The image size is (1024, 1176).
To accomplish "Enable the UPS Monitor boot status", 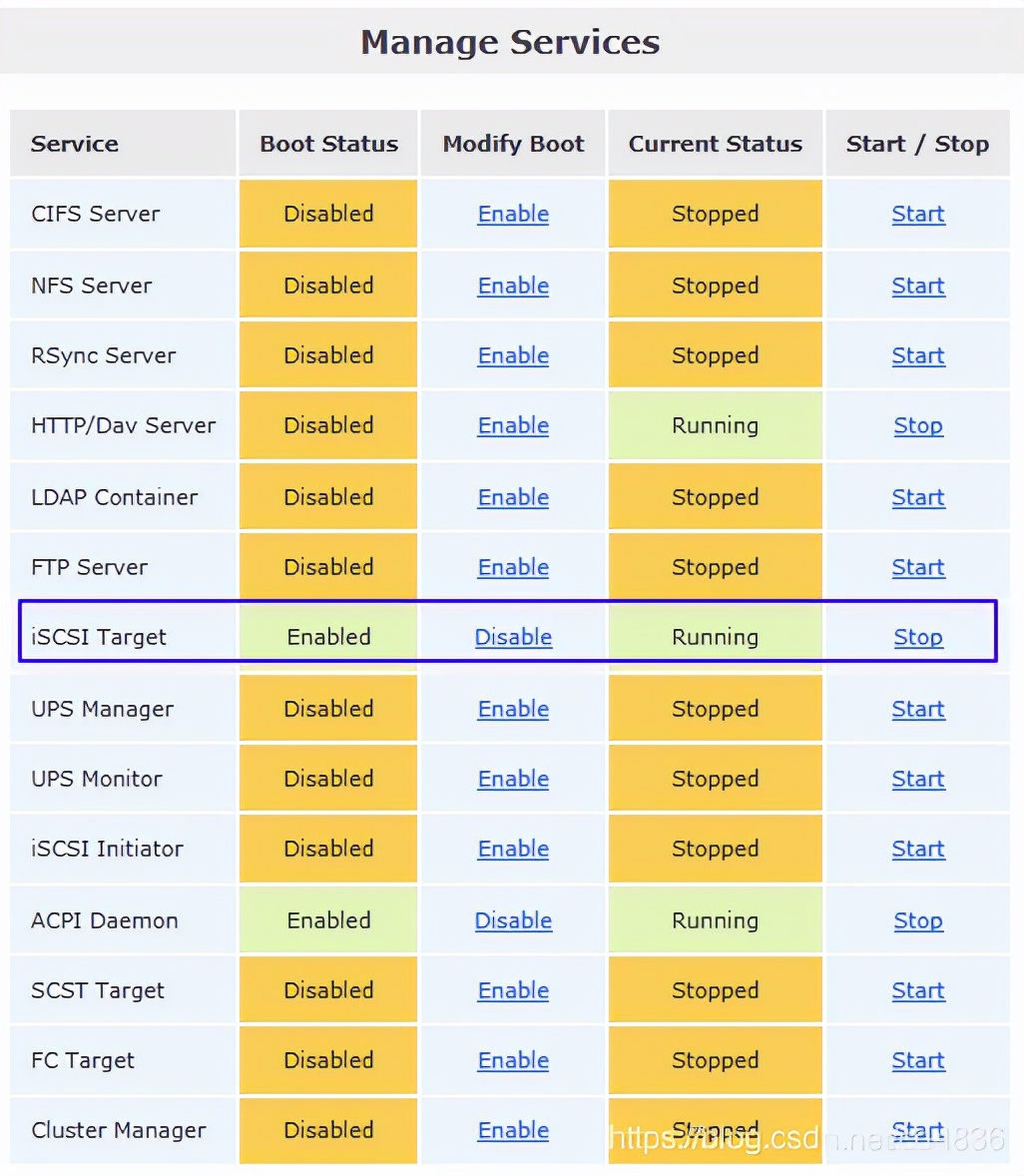I will click(x=513, y=779).
